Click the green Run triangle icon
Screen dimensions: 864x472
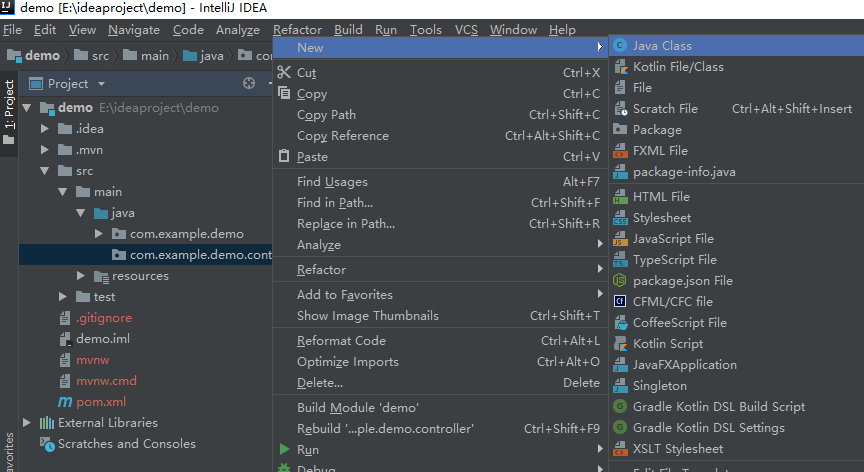[x=284, y=449]
